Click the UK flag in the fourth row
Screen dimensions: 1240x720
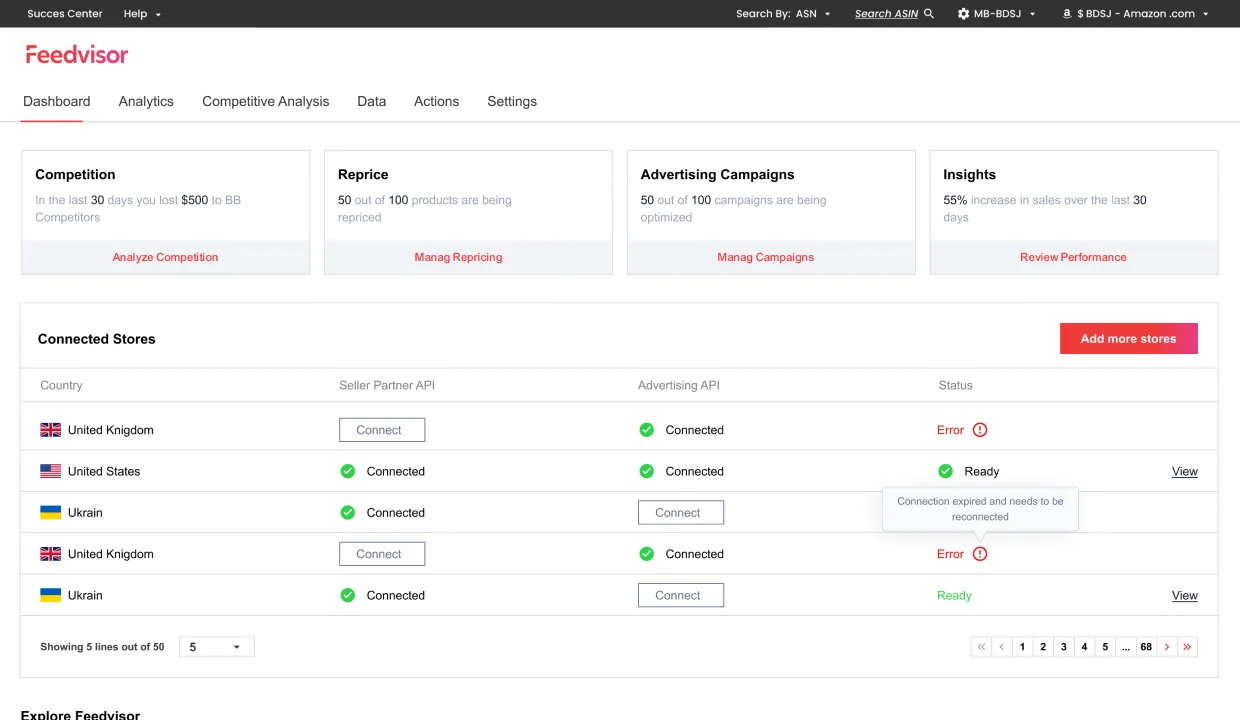(50, 554)
